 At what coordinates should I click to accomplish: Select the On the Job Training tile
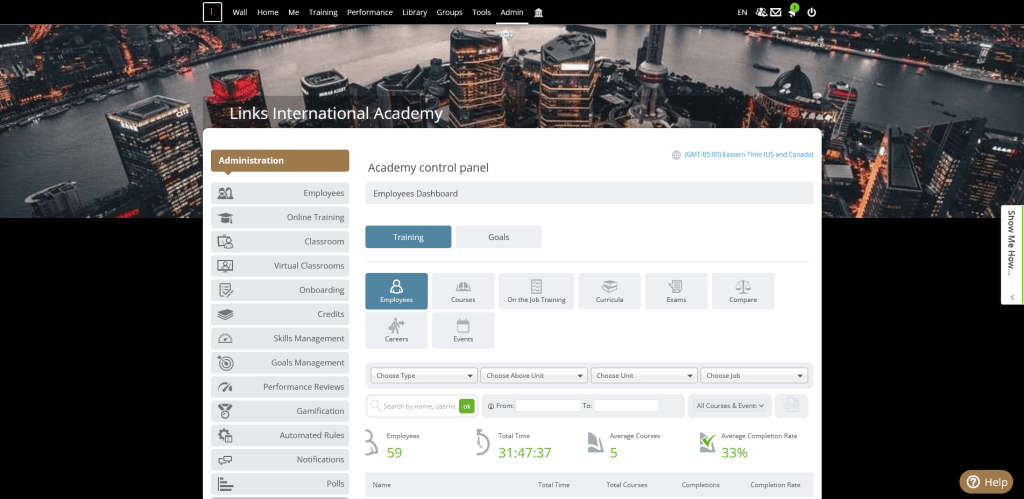click(x=536, y=291)
